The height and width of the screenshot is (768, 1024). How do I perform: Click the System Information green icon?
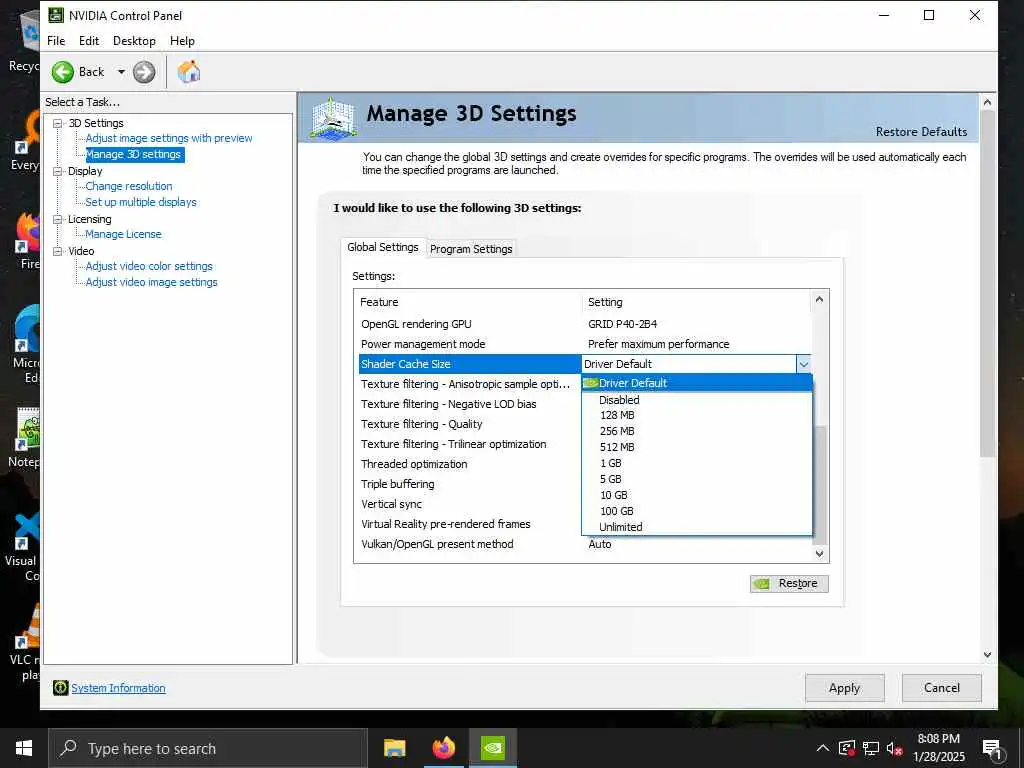60,688
